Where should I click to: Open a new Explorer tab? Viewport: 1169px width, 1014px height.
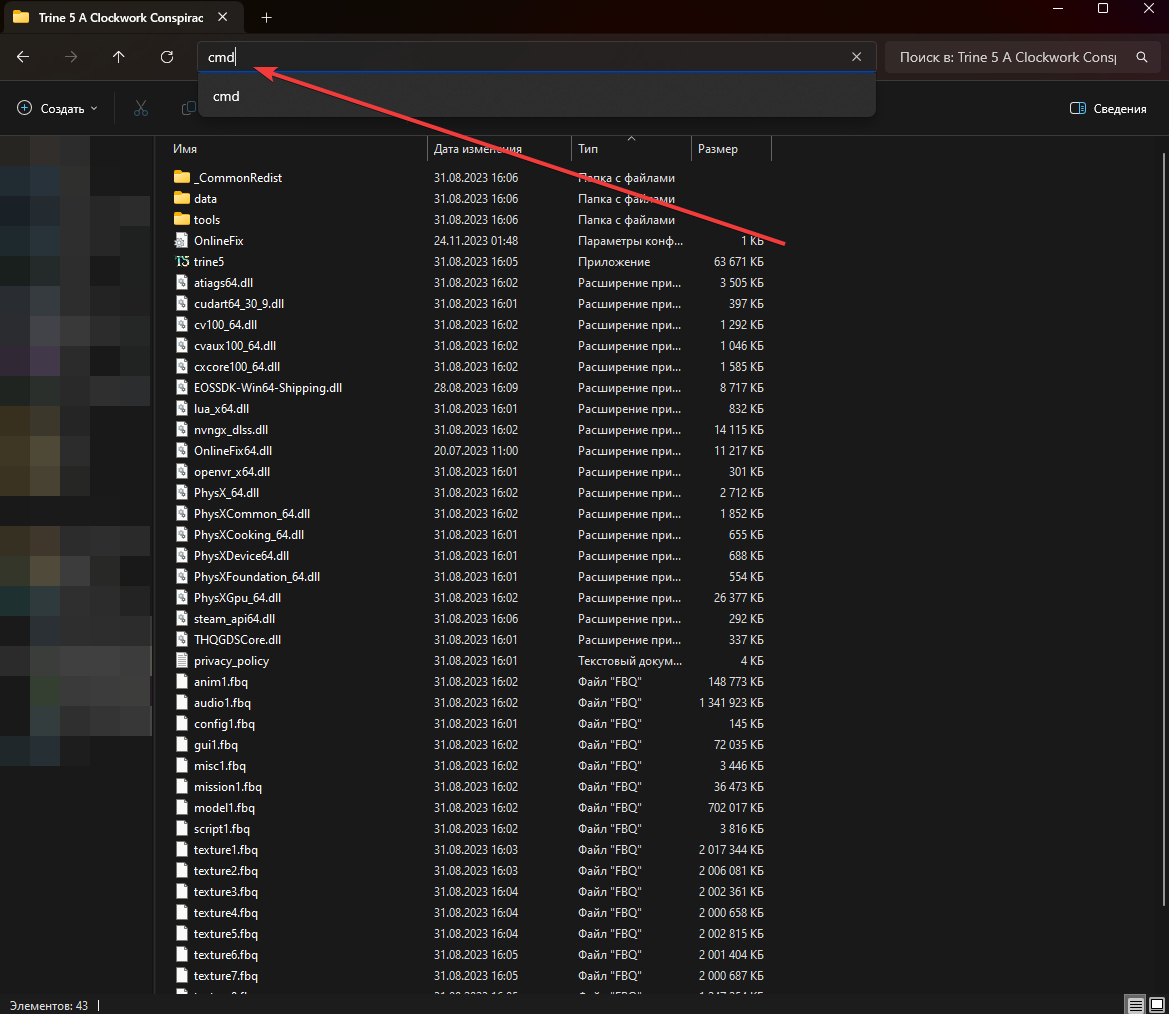point(266,17)
